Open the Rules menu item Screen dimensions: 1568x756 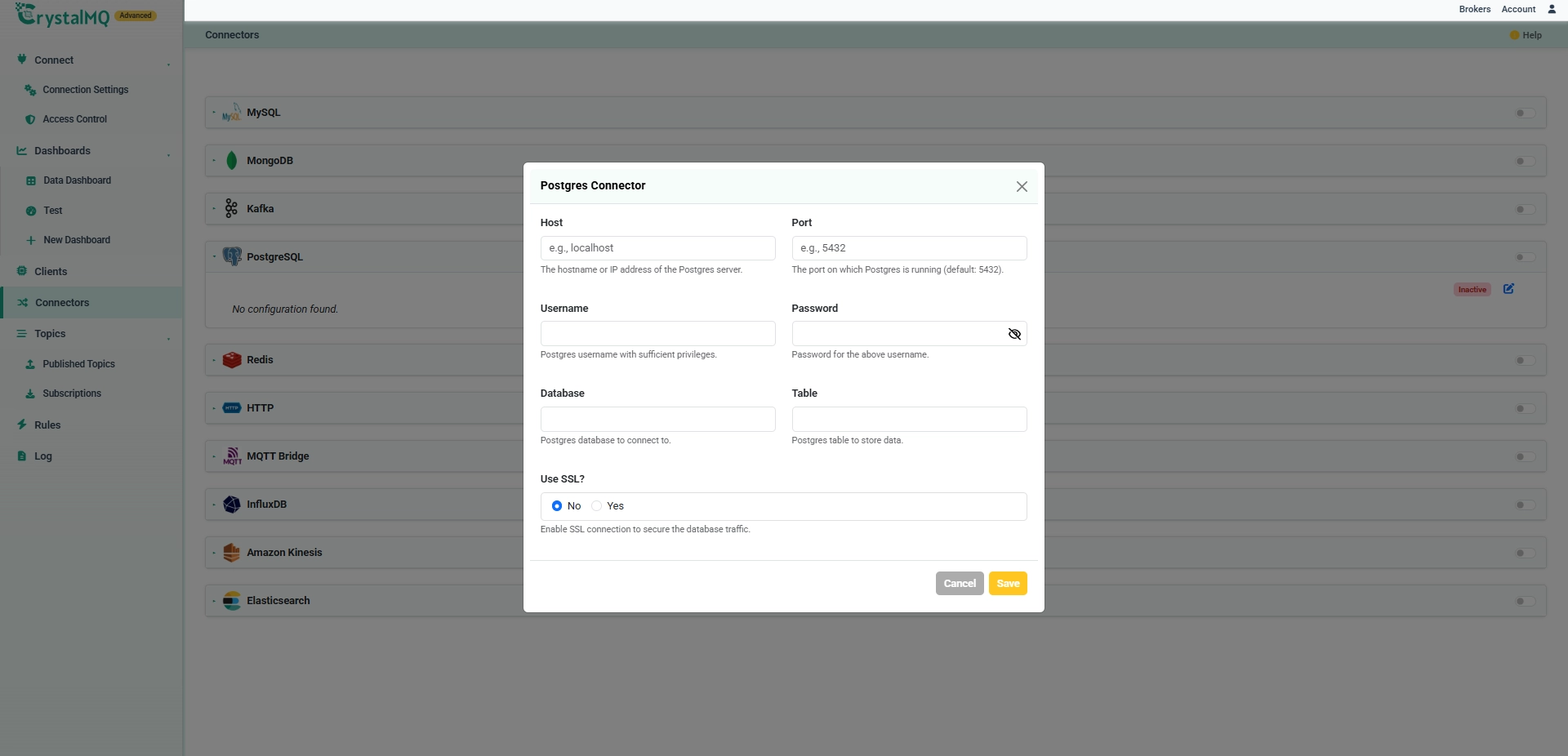(47, 425)
